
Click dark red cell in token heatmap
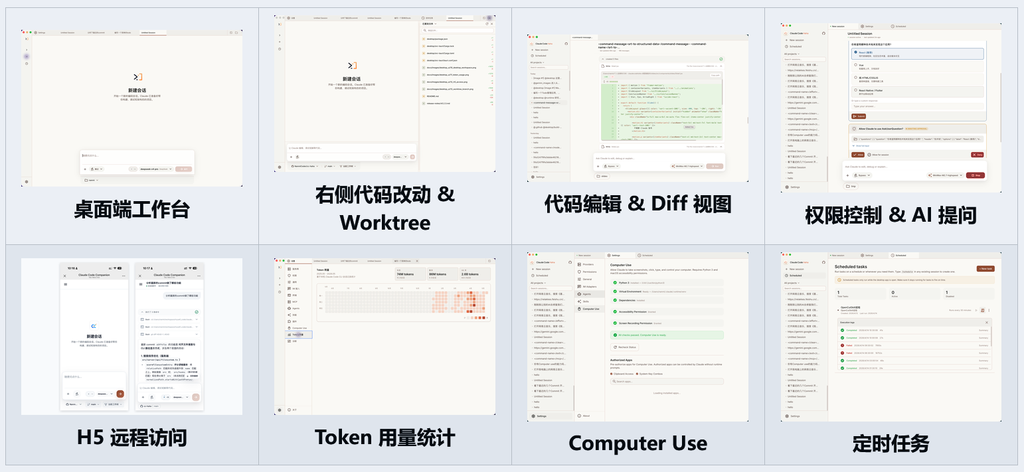point(474,305)
